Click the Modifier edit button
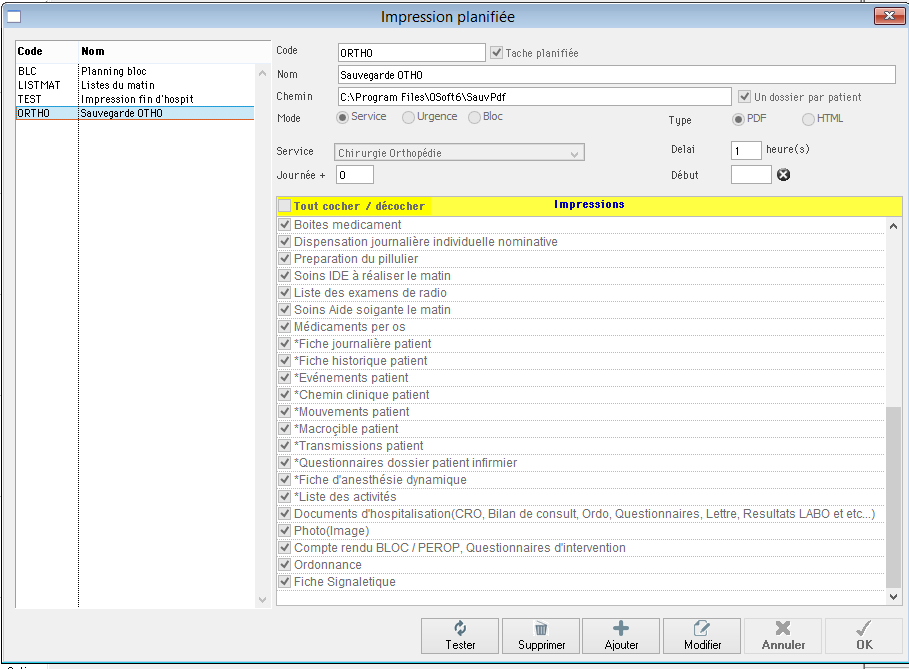Screen dimensions: 909x669 (x=702, y=636)
